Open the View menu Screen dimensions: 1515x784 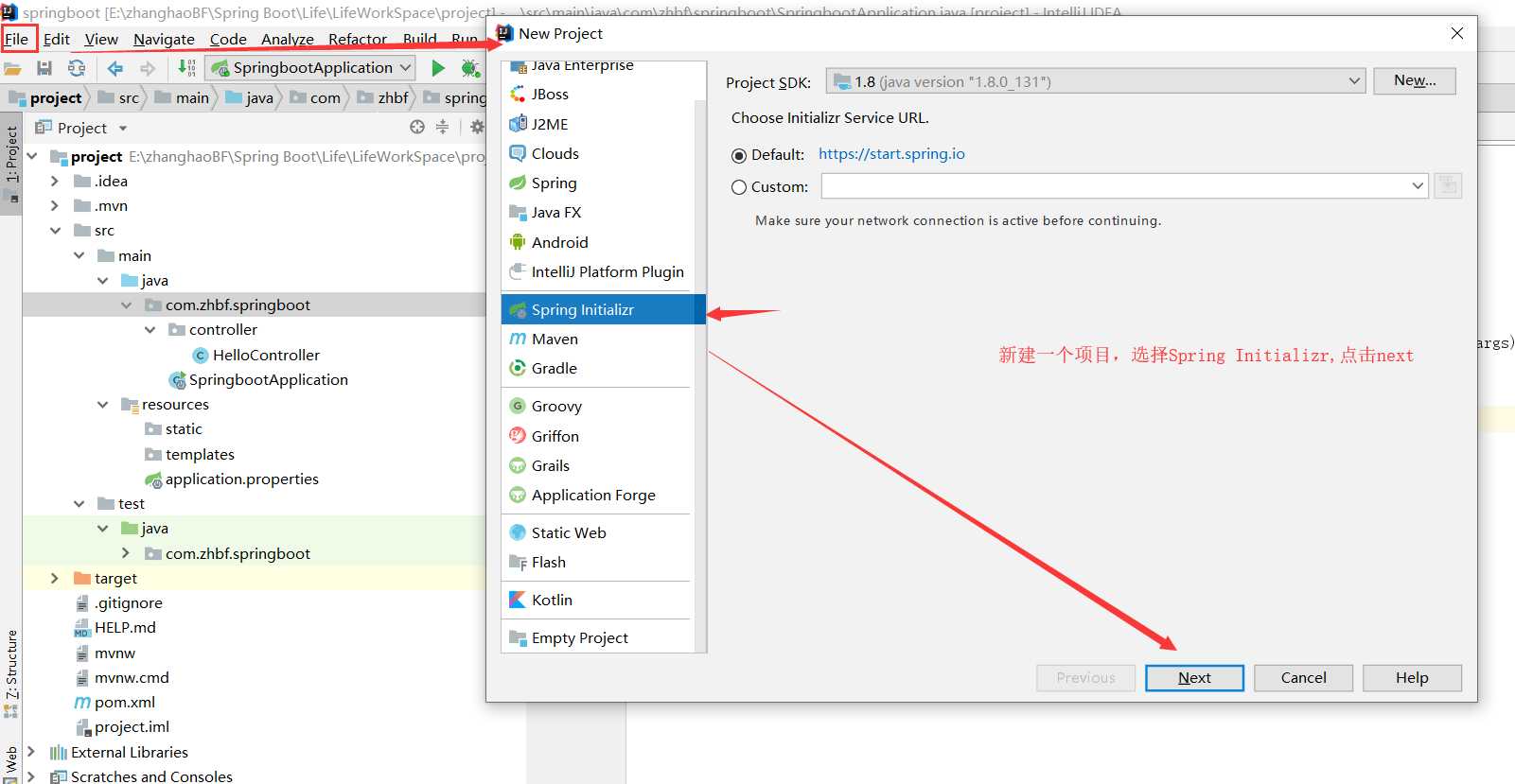pos(101,39)
